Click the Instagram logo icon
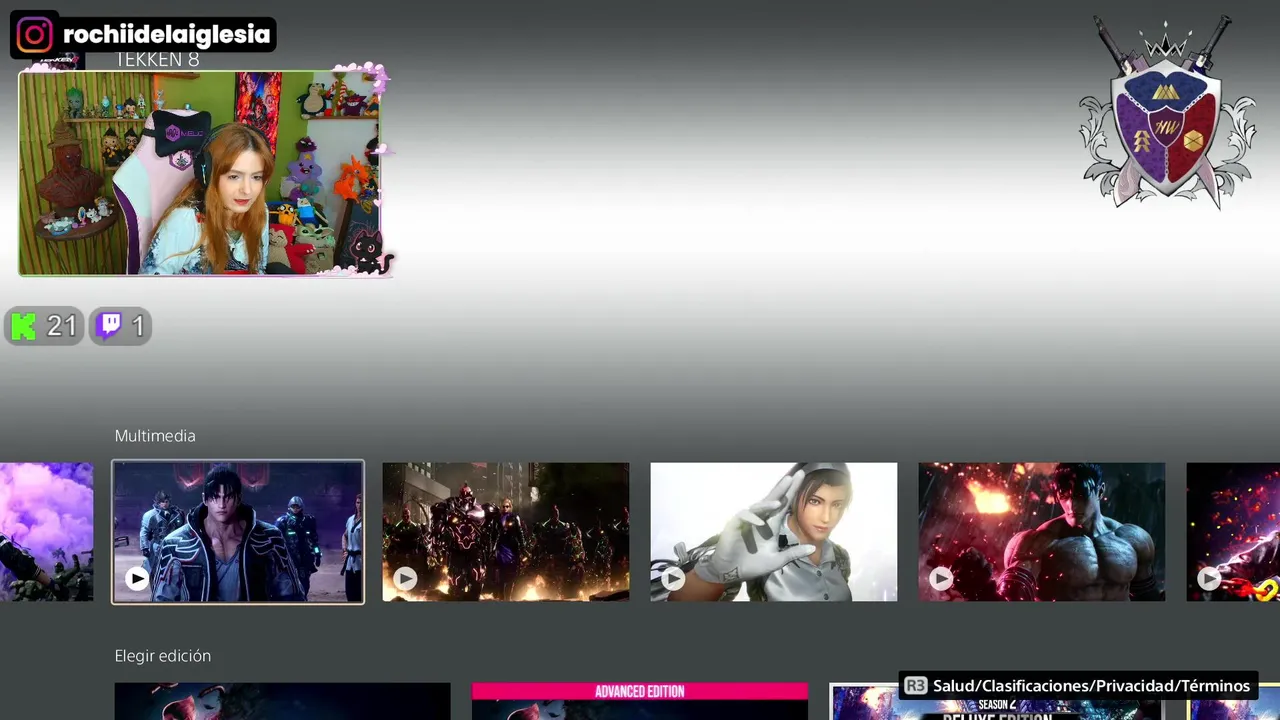The height and width of the screenshot is (720, 1280). pos(34,35)
